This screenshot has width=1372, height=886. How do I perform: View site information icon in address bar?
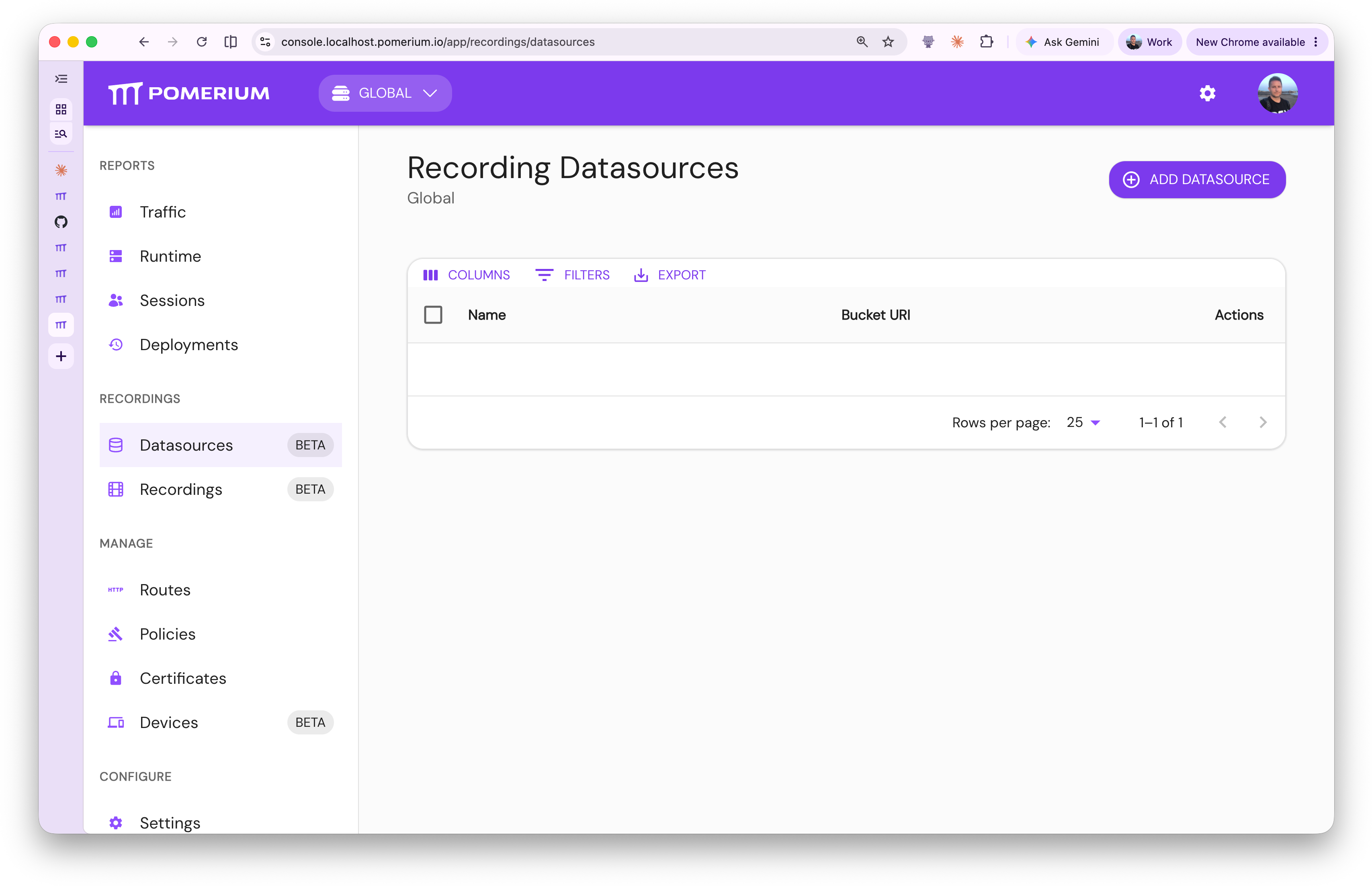pos(265,42)
